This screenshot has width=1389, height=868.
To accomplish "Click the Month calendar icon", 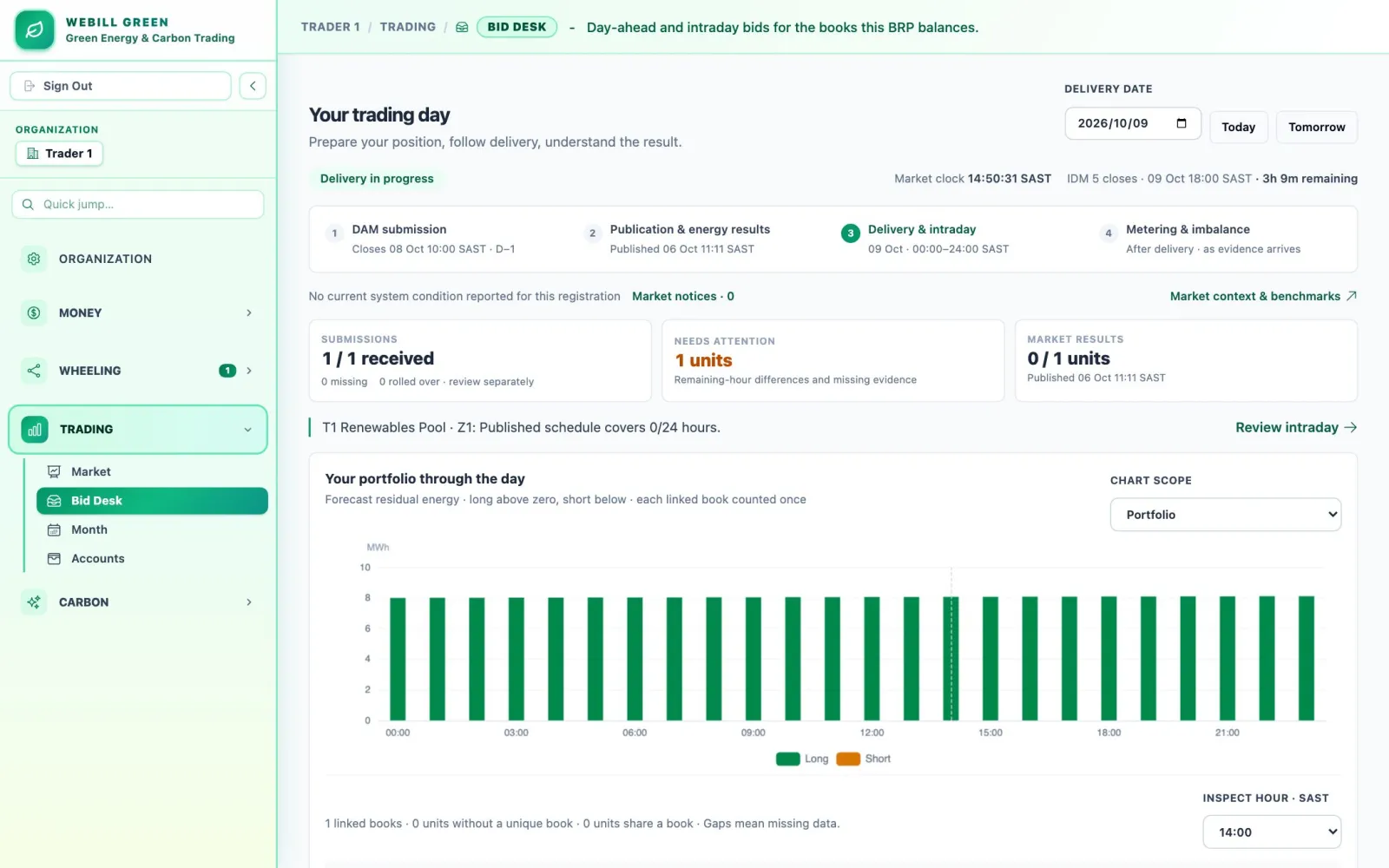I will tap(54, 529).
